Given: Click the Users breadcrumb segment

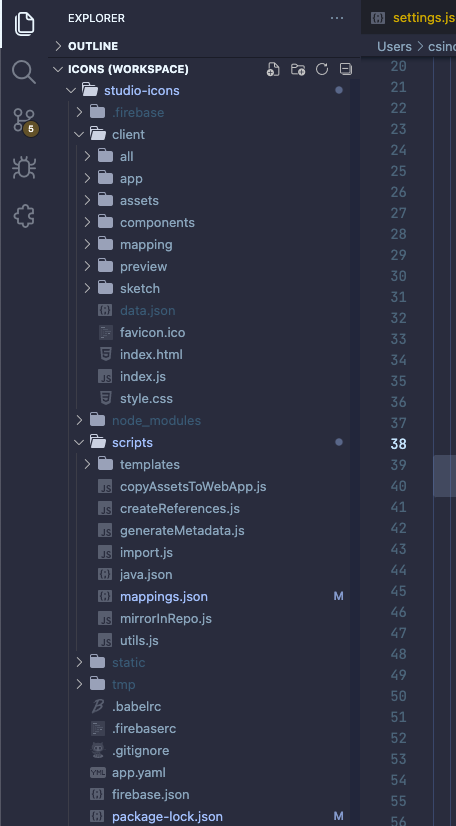Looking at the screenshot, I should pos(394,46).
